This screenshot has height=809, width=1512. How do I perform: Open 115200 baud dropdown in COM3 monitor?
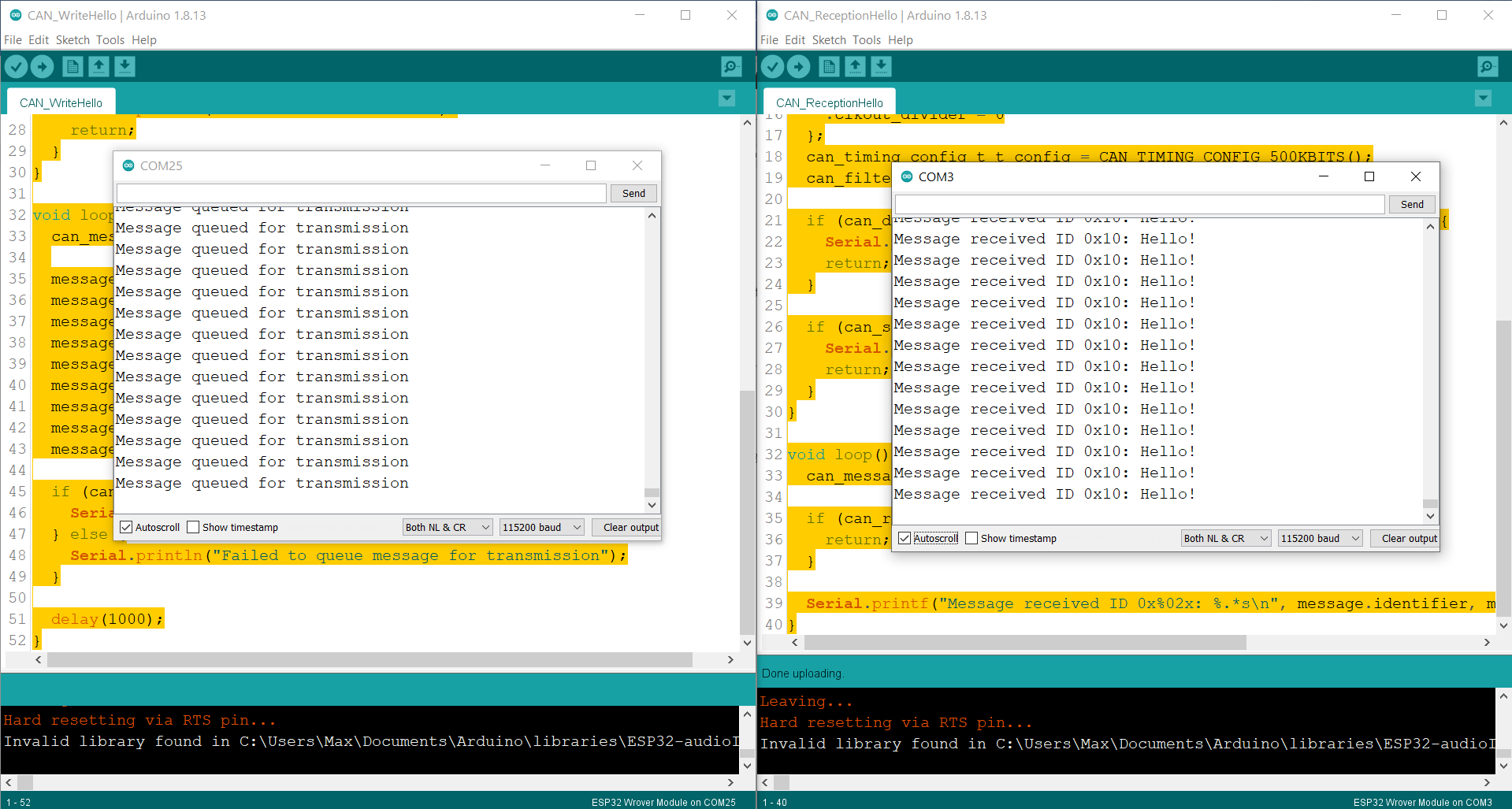[1320, 538]
